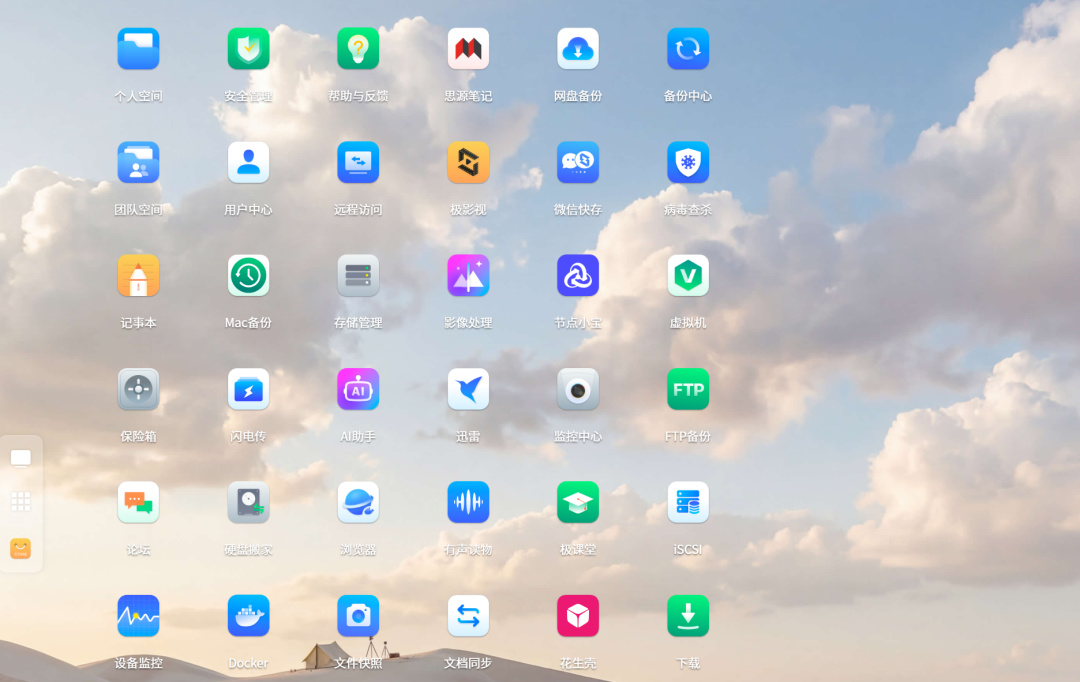
Task: Open Mac备份 Time Machine app
Action: click(x=249, y=276)
